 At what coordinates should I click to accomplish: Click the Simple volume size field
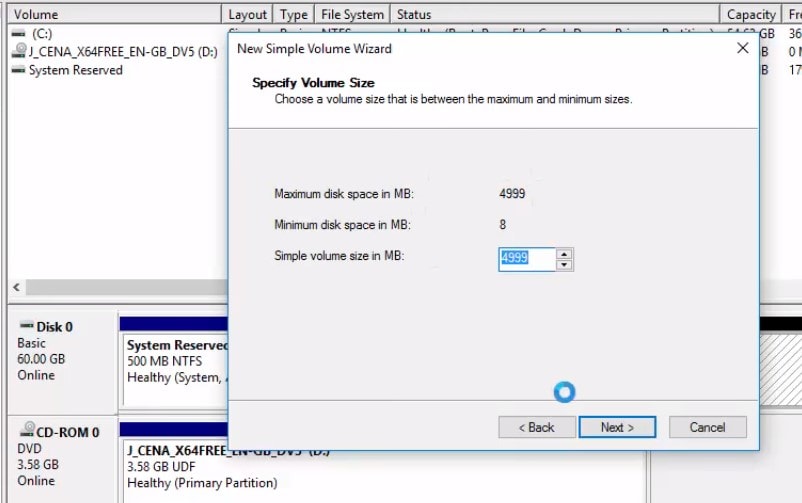pyautogui.click(x=527, y=259)
